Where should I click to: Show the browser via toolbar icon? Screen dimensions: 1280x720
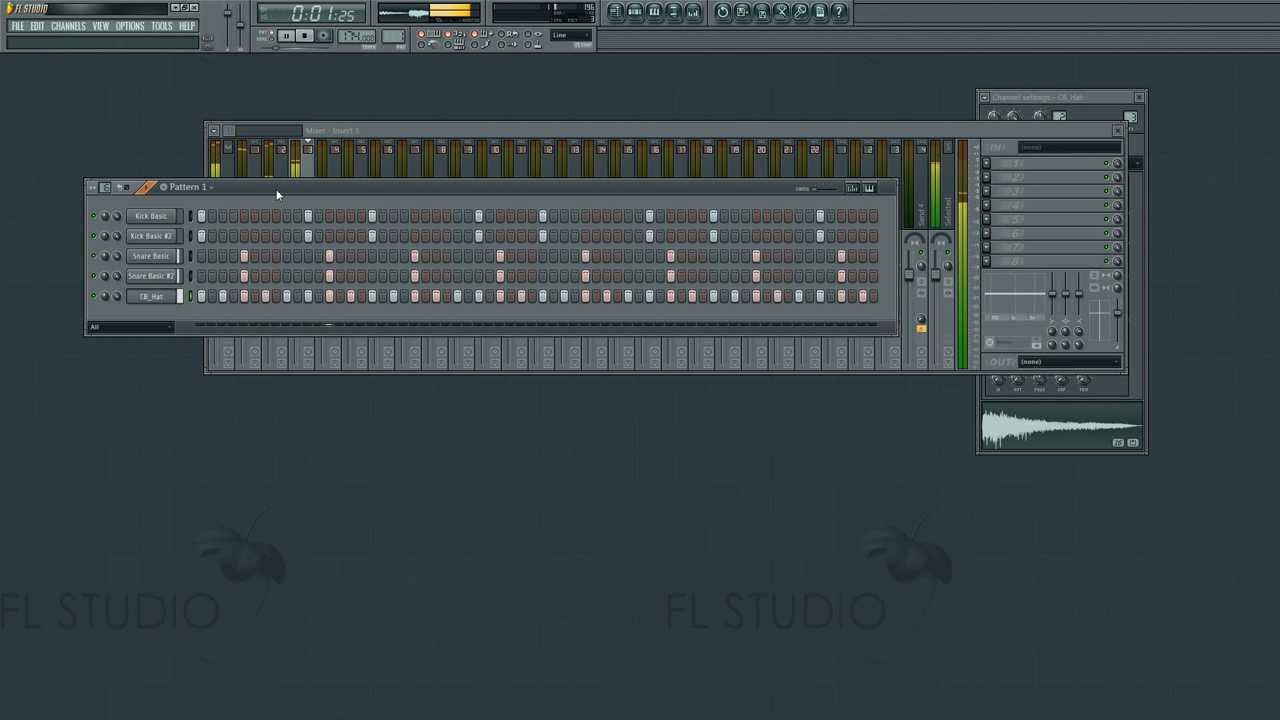point(673,12)
